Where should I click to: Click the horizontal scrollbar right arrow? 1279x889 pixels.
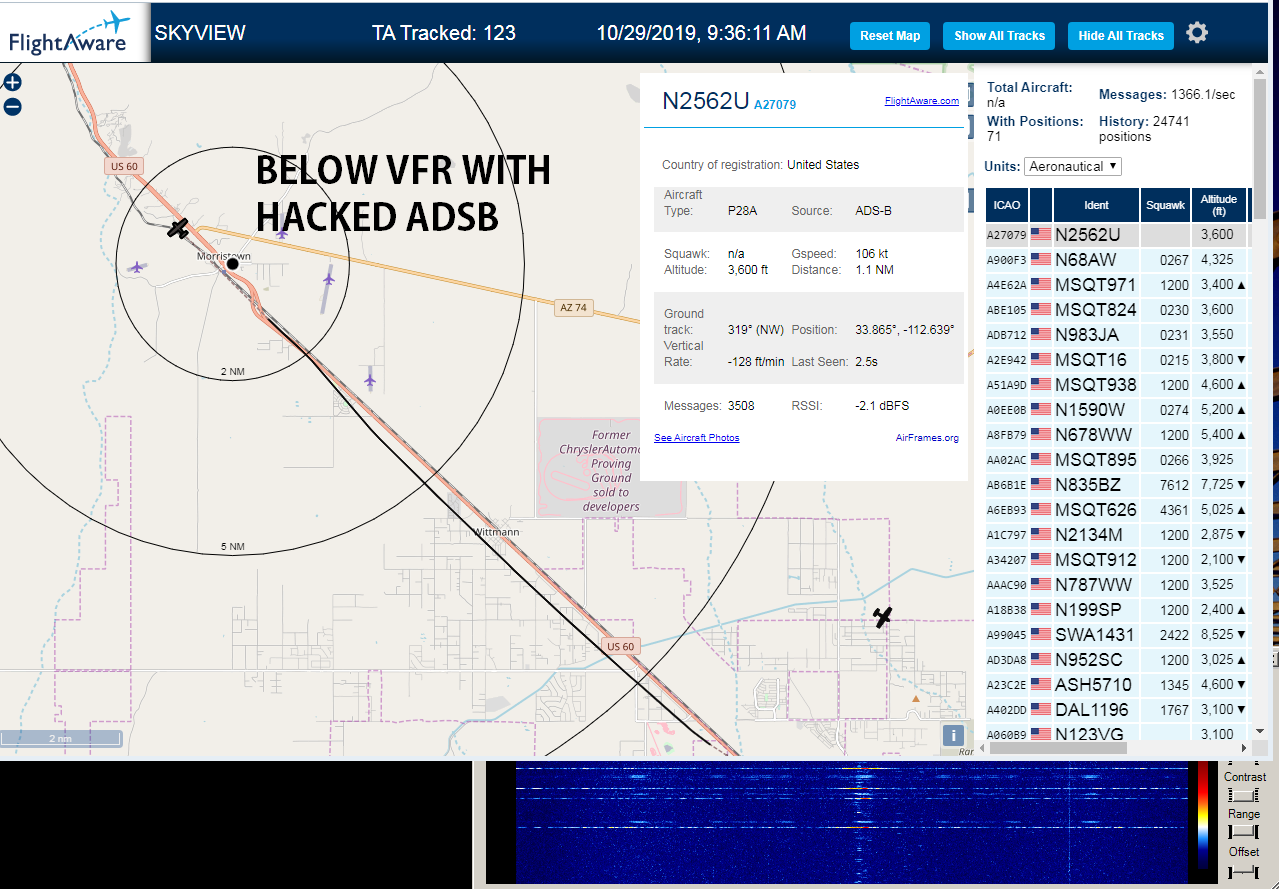(1243, 748)
